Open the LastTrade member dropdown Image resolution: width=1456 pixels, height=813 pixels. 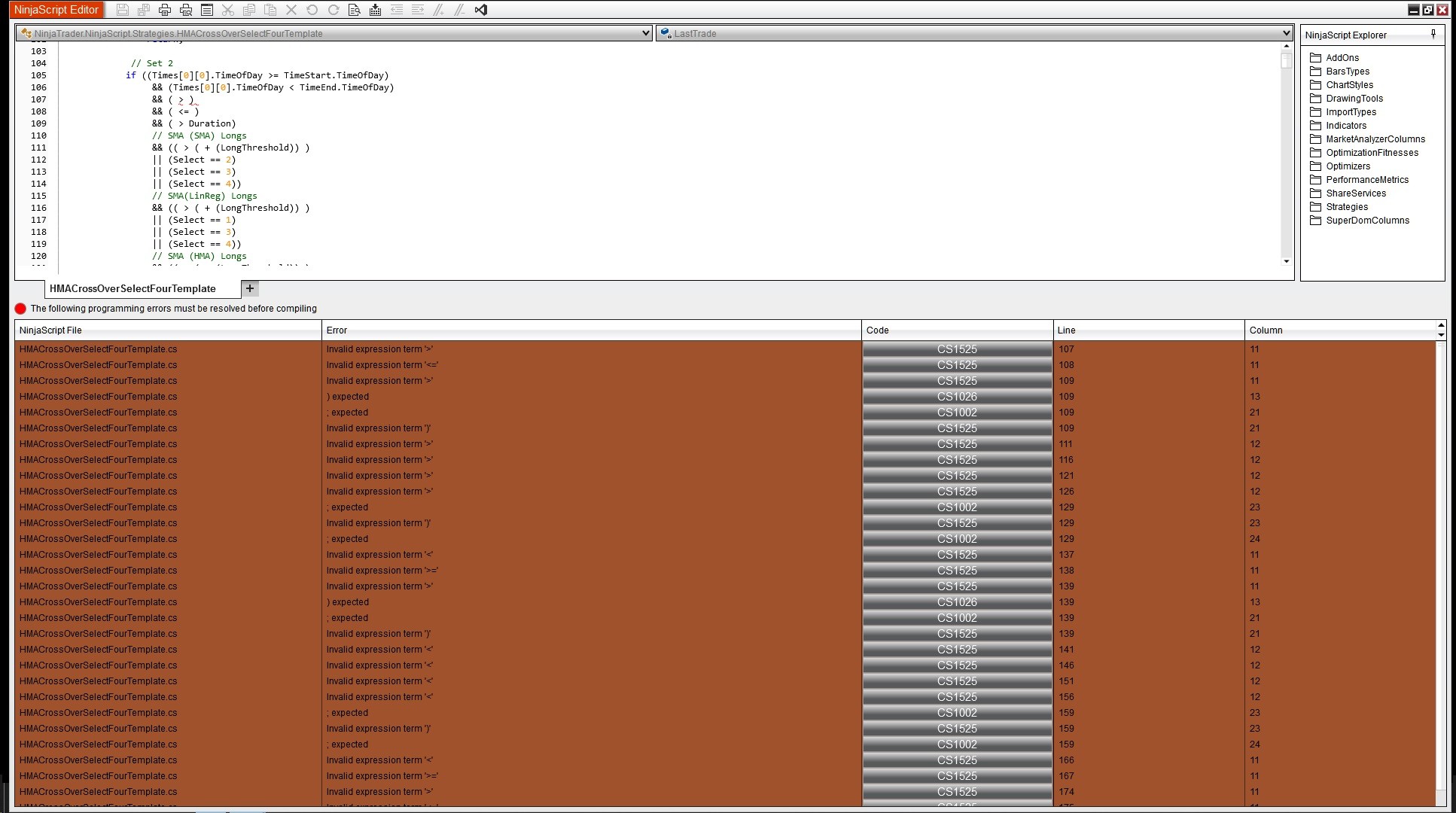(x=1286, y=33)
